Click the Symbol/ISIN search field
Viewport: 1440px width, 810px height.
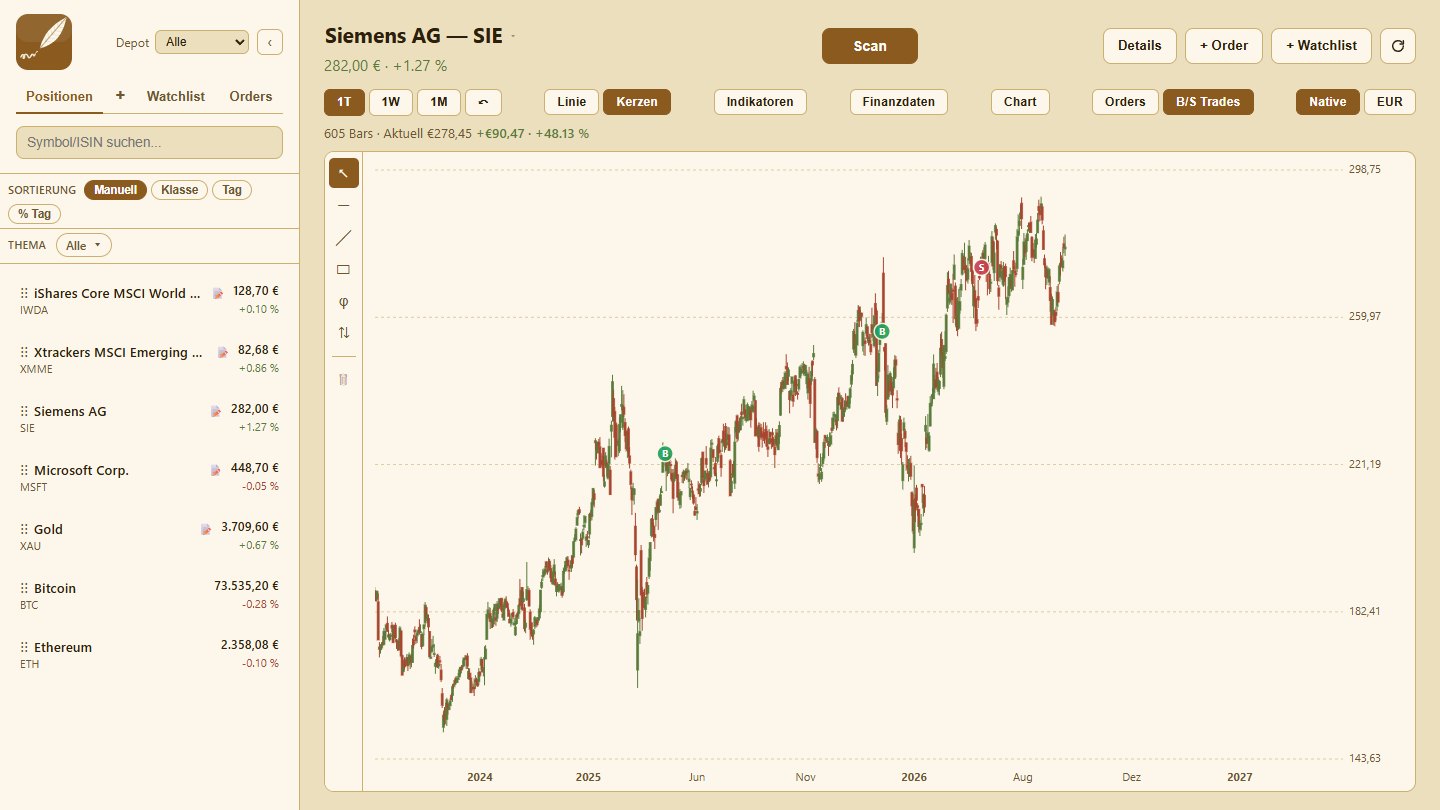click(149, 142)
